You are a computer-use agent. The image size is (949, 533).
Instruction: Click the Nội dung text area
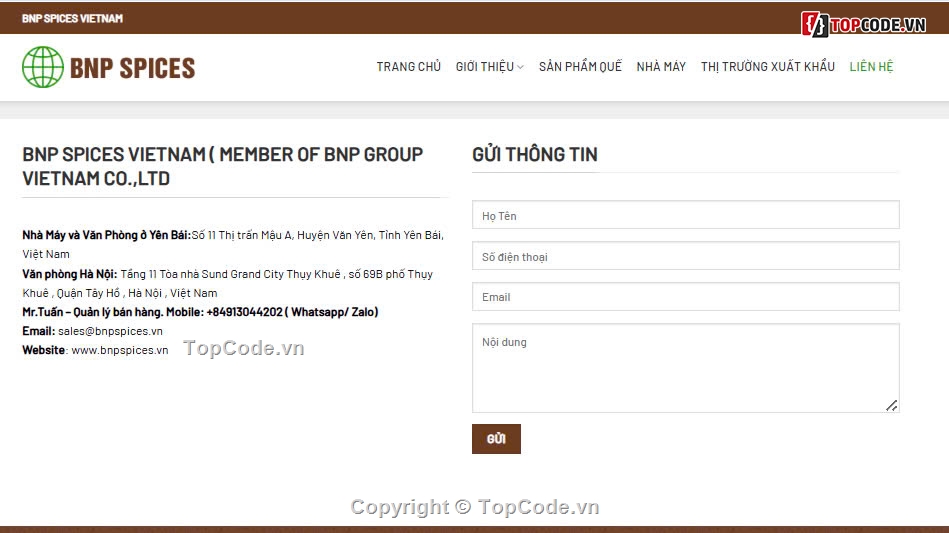coord(686,368)
